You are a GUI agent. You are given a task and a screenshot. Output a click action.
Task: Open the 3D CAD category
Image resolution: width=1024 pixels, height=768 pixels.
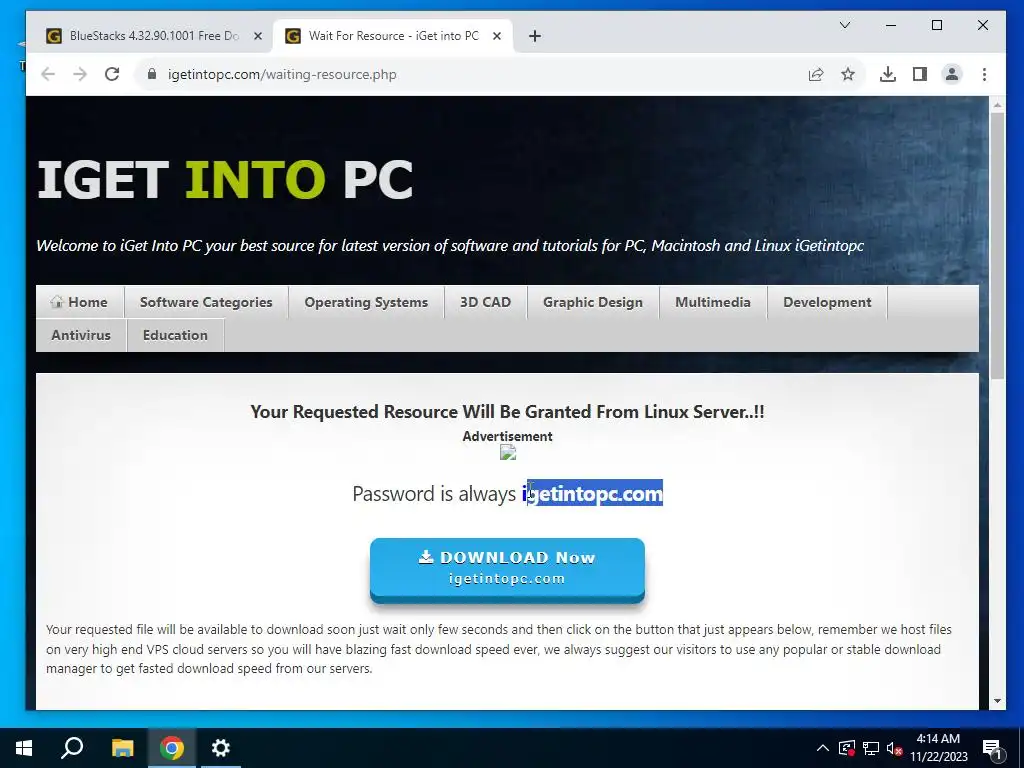coord(485,302)
